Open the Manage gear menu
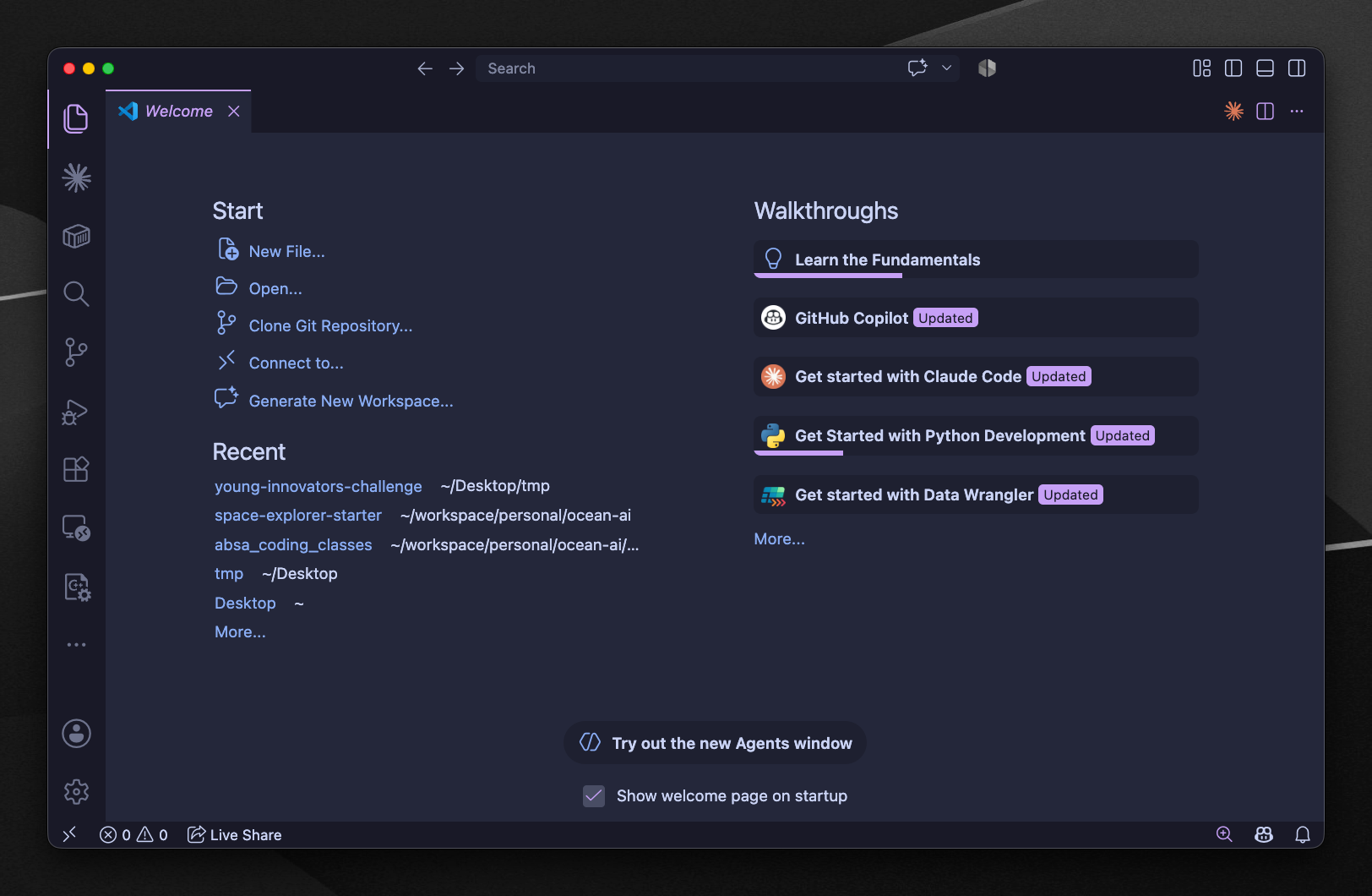This screenshot has width=1372, height=896. coord(76,792)
